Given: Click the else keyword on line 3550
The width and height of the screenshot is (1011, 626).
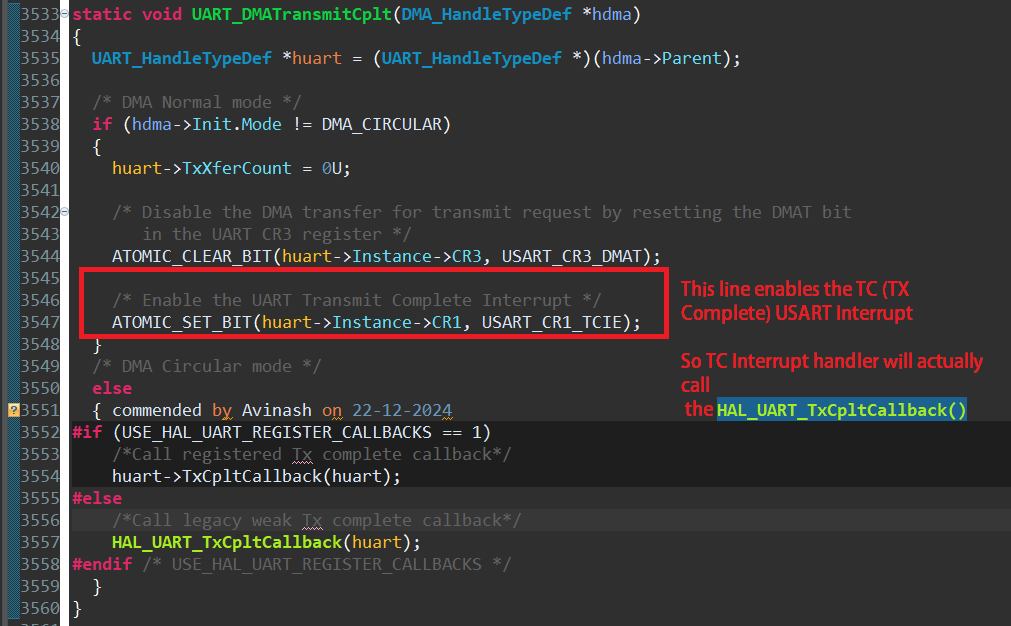Looking at the screenshot, I should click(x=111, y=387).
